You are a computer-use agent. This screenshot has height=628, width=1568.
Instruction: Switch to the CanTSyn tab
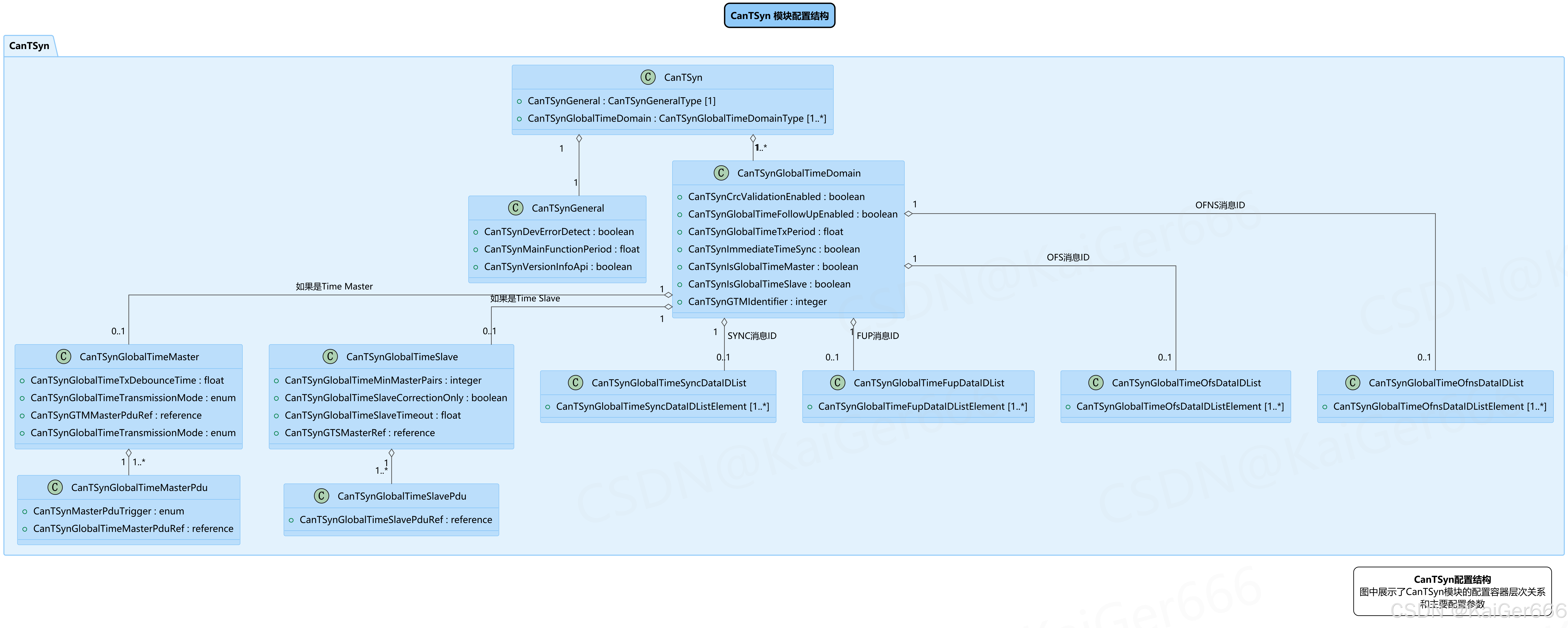click(29, 45)
